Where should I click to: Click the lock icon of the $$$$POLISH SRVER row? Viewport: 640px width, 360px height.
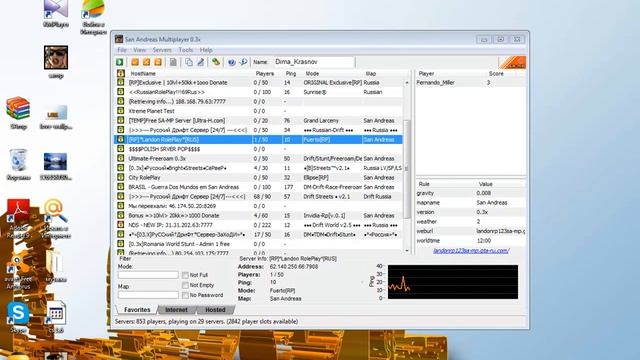click(120, 149)
